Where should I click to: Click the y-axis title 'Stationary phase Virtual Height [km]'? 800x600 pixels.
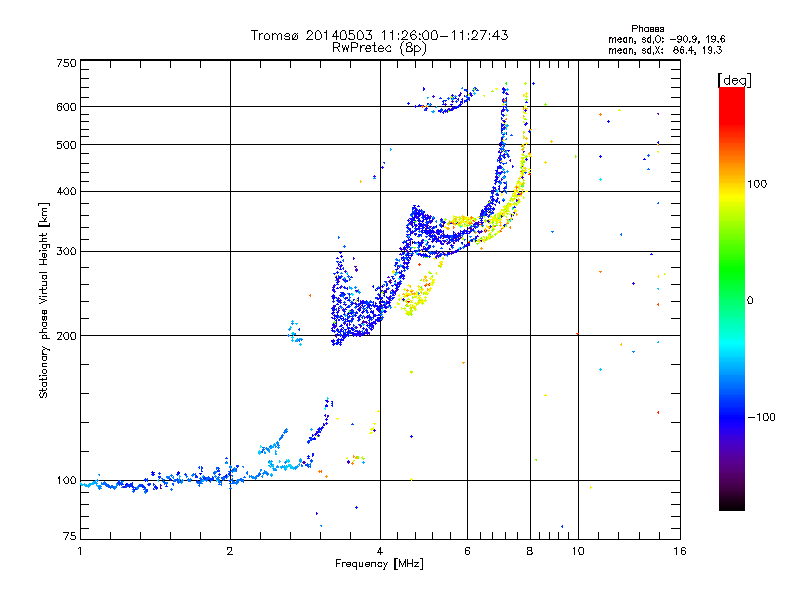click(x=43, y=301)
